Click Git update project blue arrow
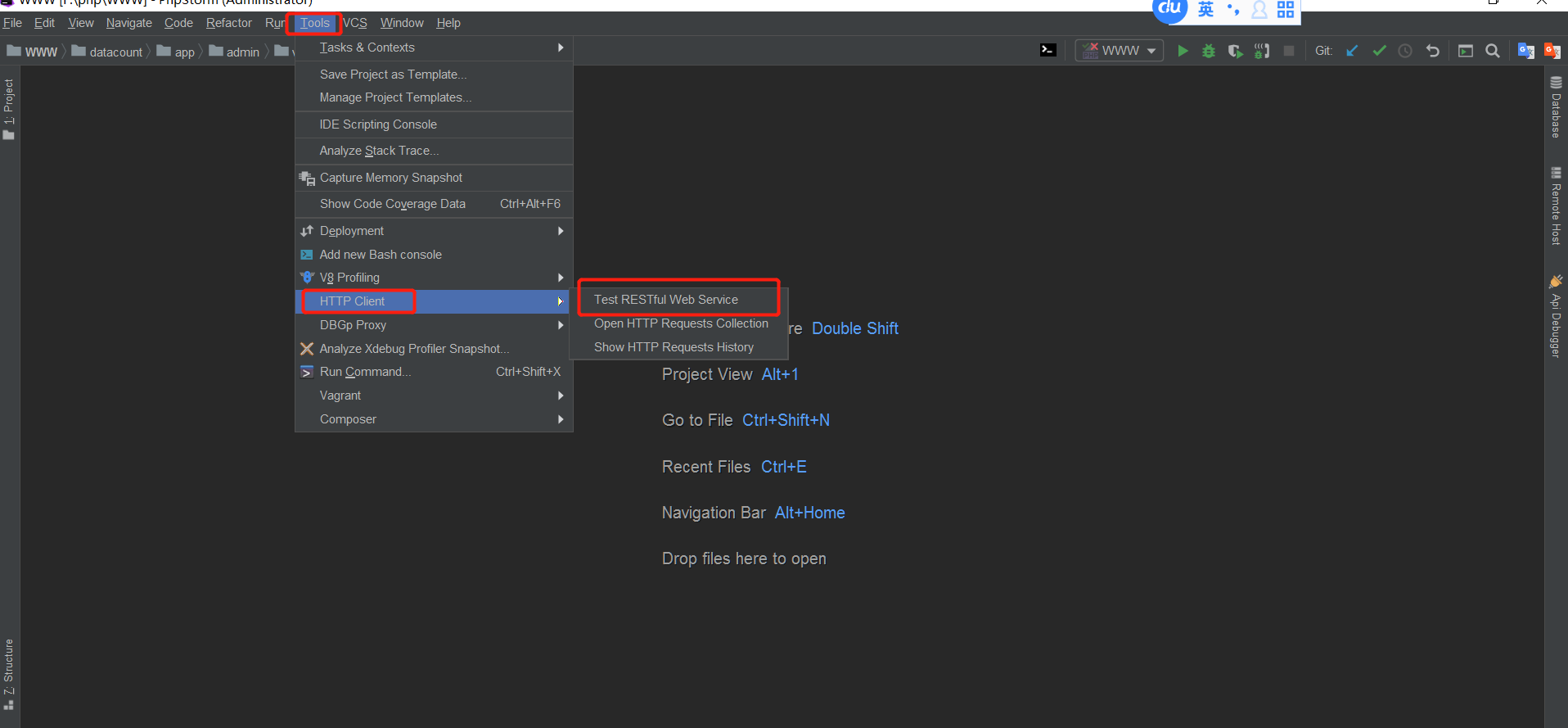Viewport: 1568px width, 728px height. click(1352, 51)
